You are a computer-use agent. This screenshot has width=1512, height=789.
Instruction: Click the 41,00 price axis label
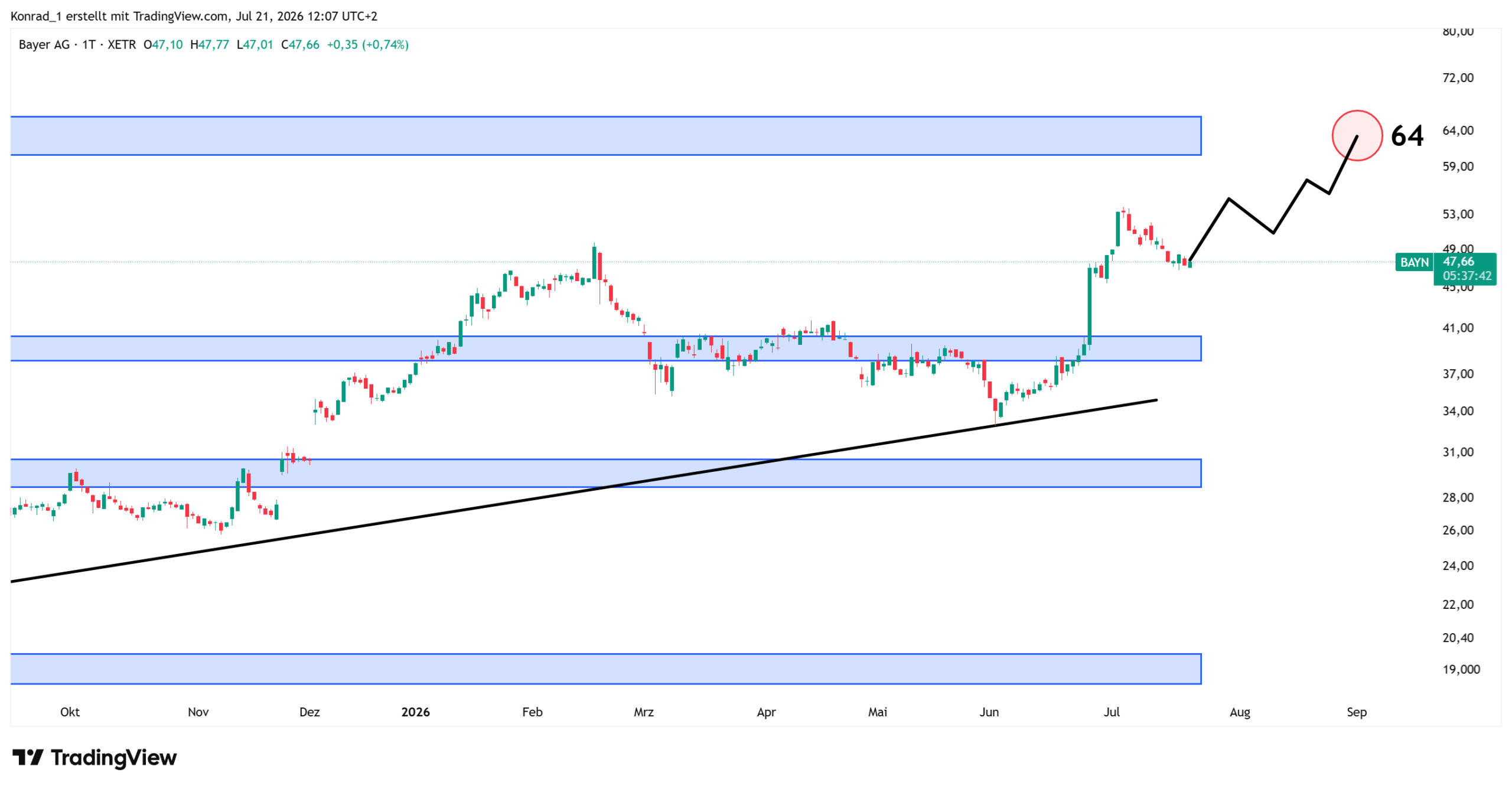pyautogui.click(x=1458, y=328)
